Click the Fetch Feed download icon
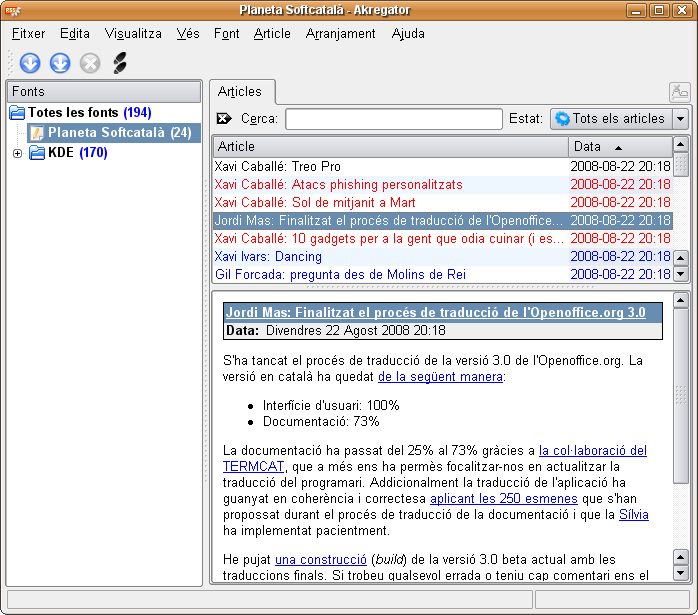The image size is (698, 615). tap(30, 63)
